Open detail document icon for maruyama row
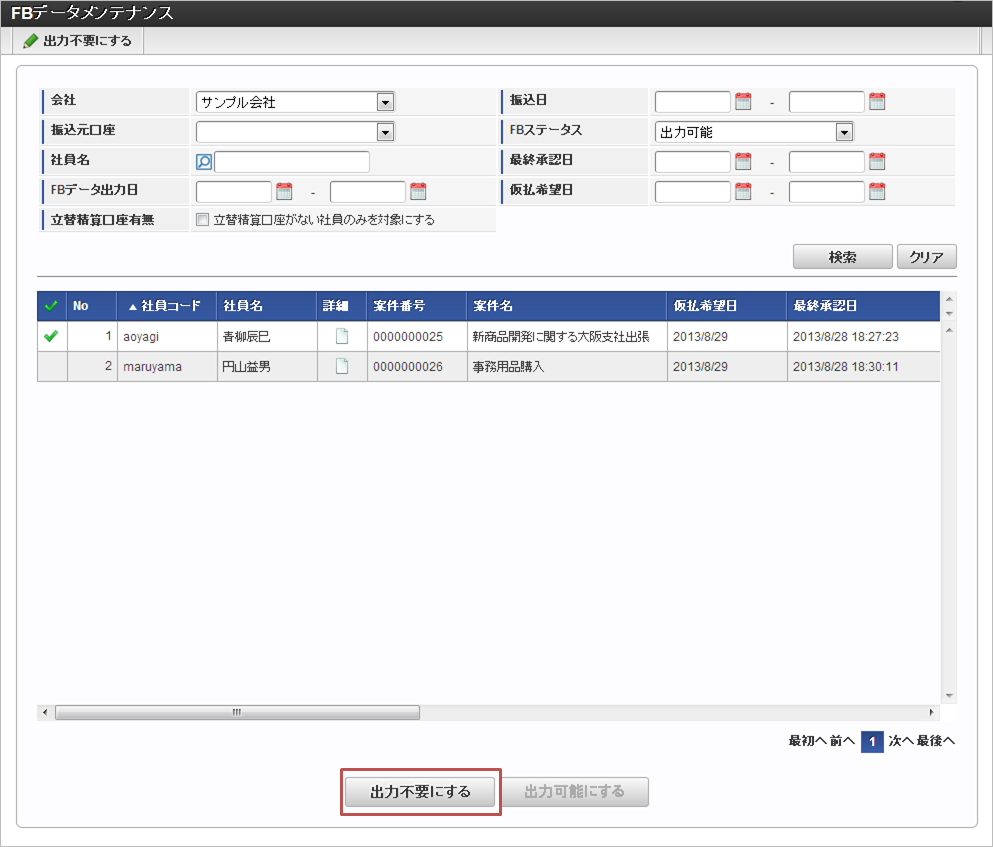The width and height of the screenshot is (993, 847). pos(342,366)
